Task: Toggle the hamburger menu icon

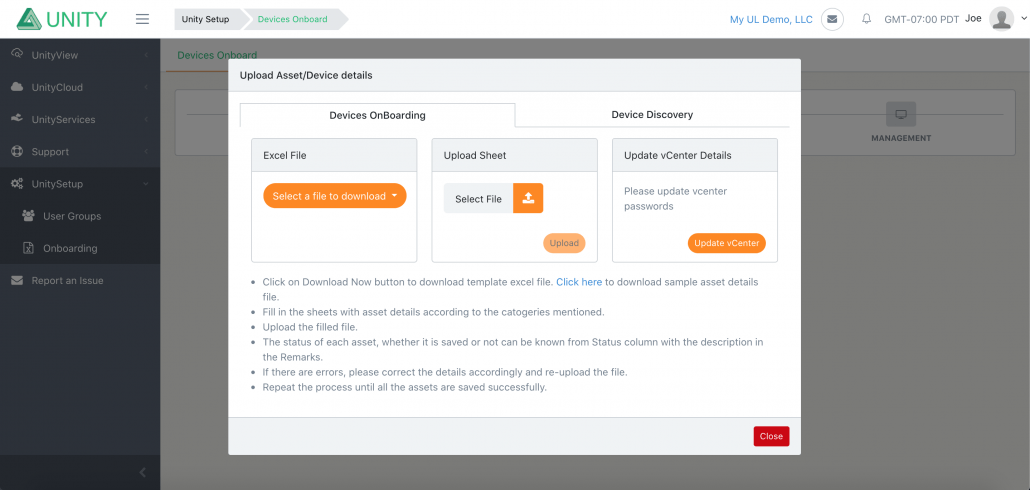Action: 142,19
